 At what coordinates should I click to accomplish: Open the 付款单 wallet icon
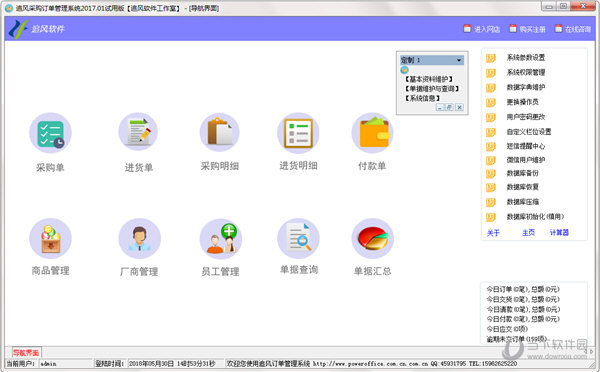click(x=372, y=133)
